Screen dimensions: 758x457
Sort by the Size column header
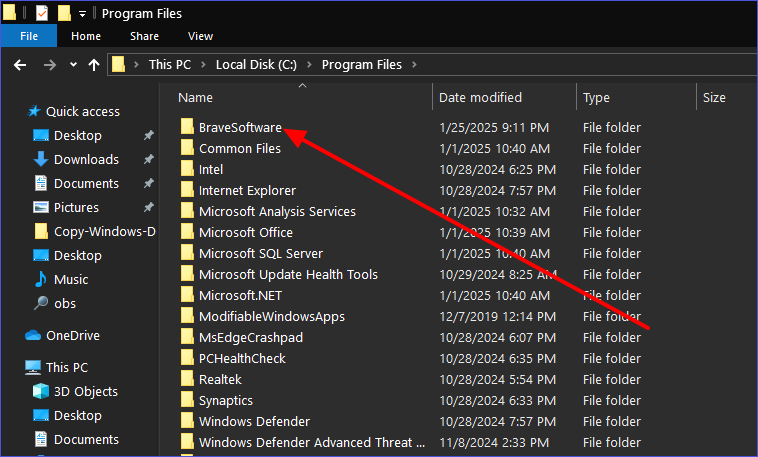click(714, 98)
